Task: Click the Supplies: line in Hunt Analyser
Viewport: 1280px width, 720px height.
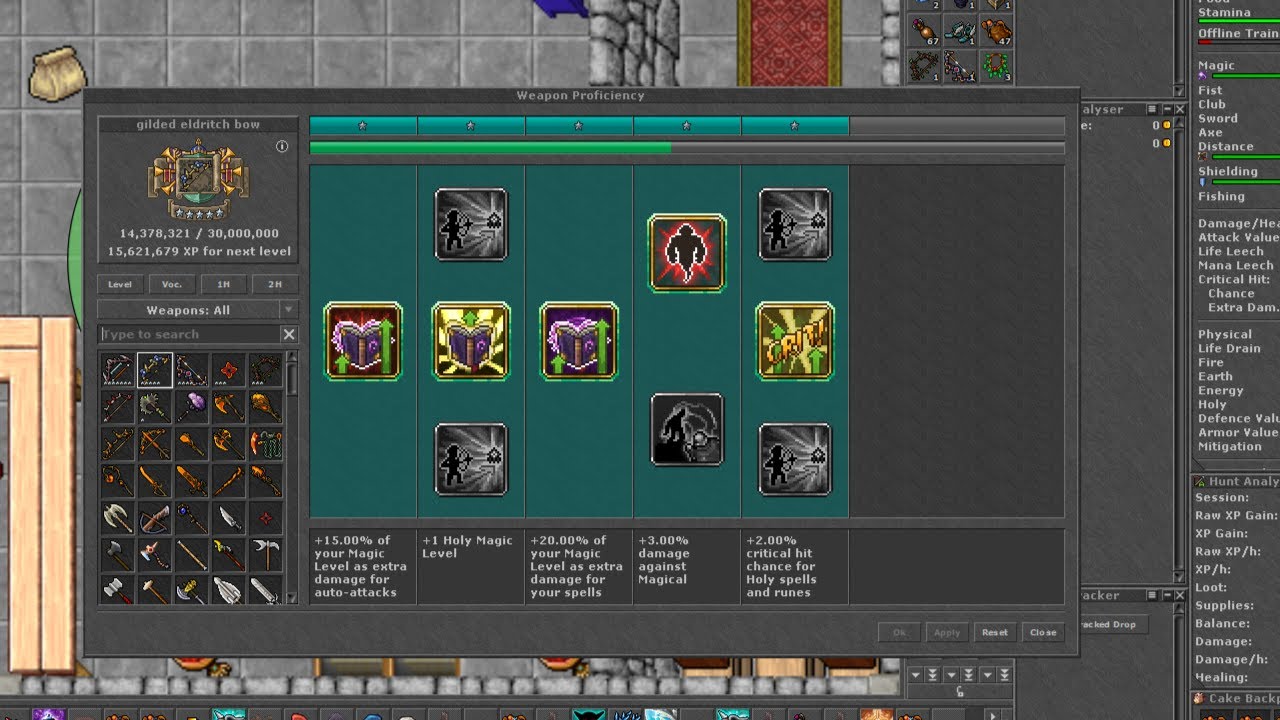Action: point(1225,605)
